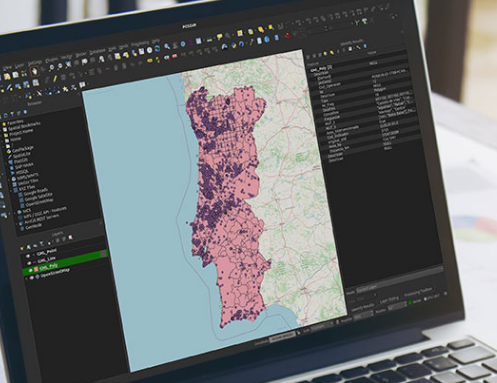Switch to the Layer Styling tab

click(x=389, y=301)
